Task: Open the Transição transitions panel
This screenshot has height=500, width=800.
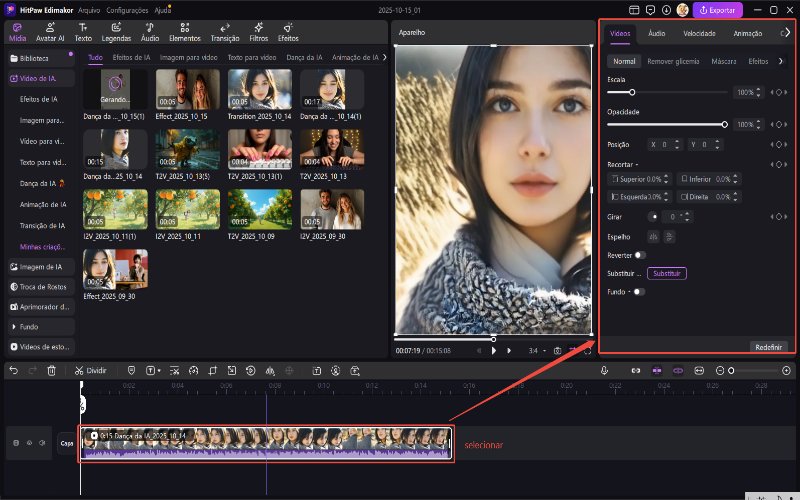Action: 225,32
